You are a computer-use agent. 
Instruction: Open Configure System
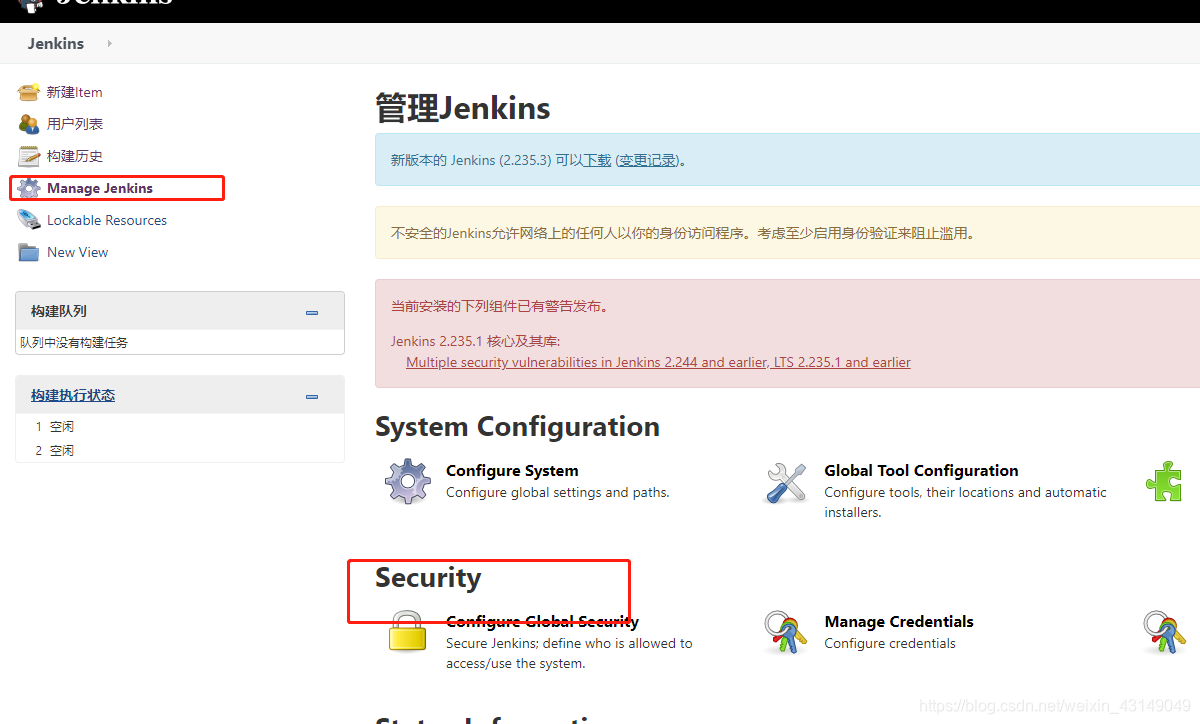[x=512, y=470]
